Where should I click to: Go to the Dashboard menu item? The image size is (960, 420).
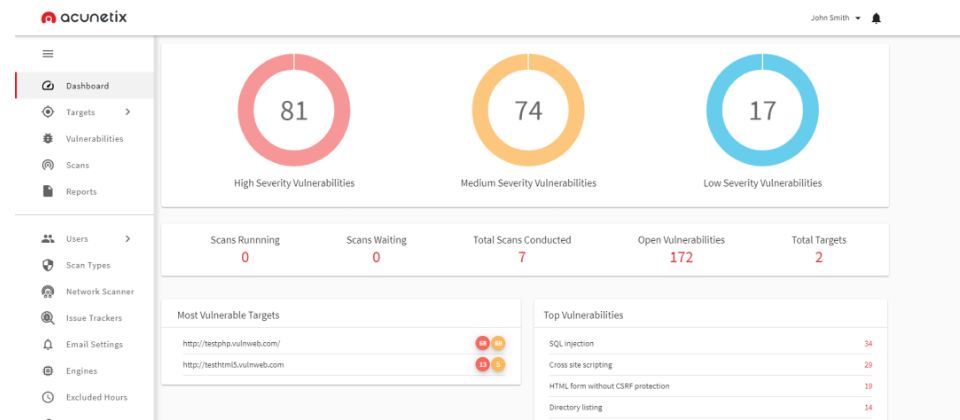coord(87,86)
